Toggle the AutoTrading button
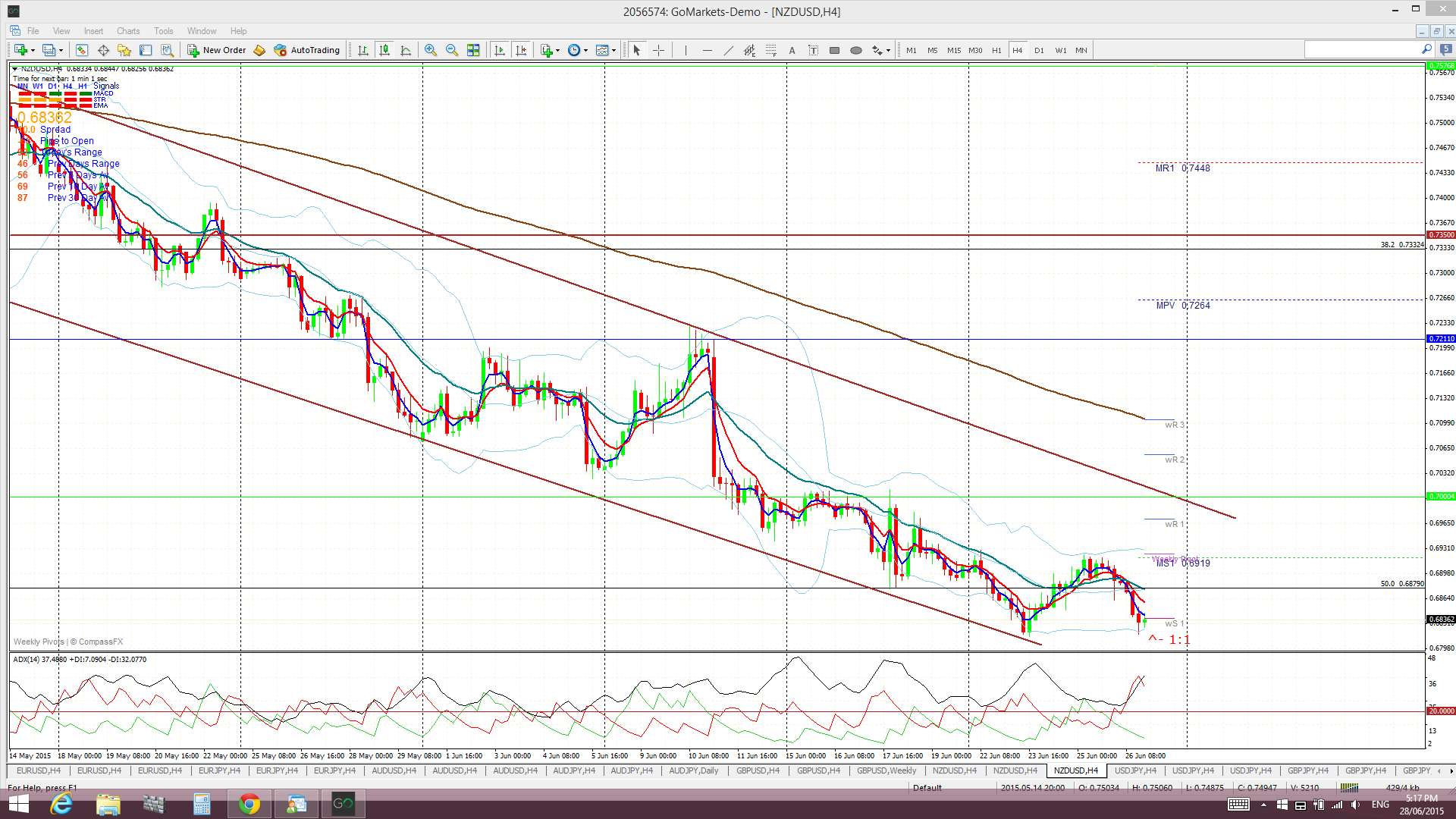1456x819 pixels. coord(307,50)
